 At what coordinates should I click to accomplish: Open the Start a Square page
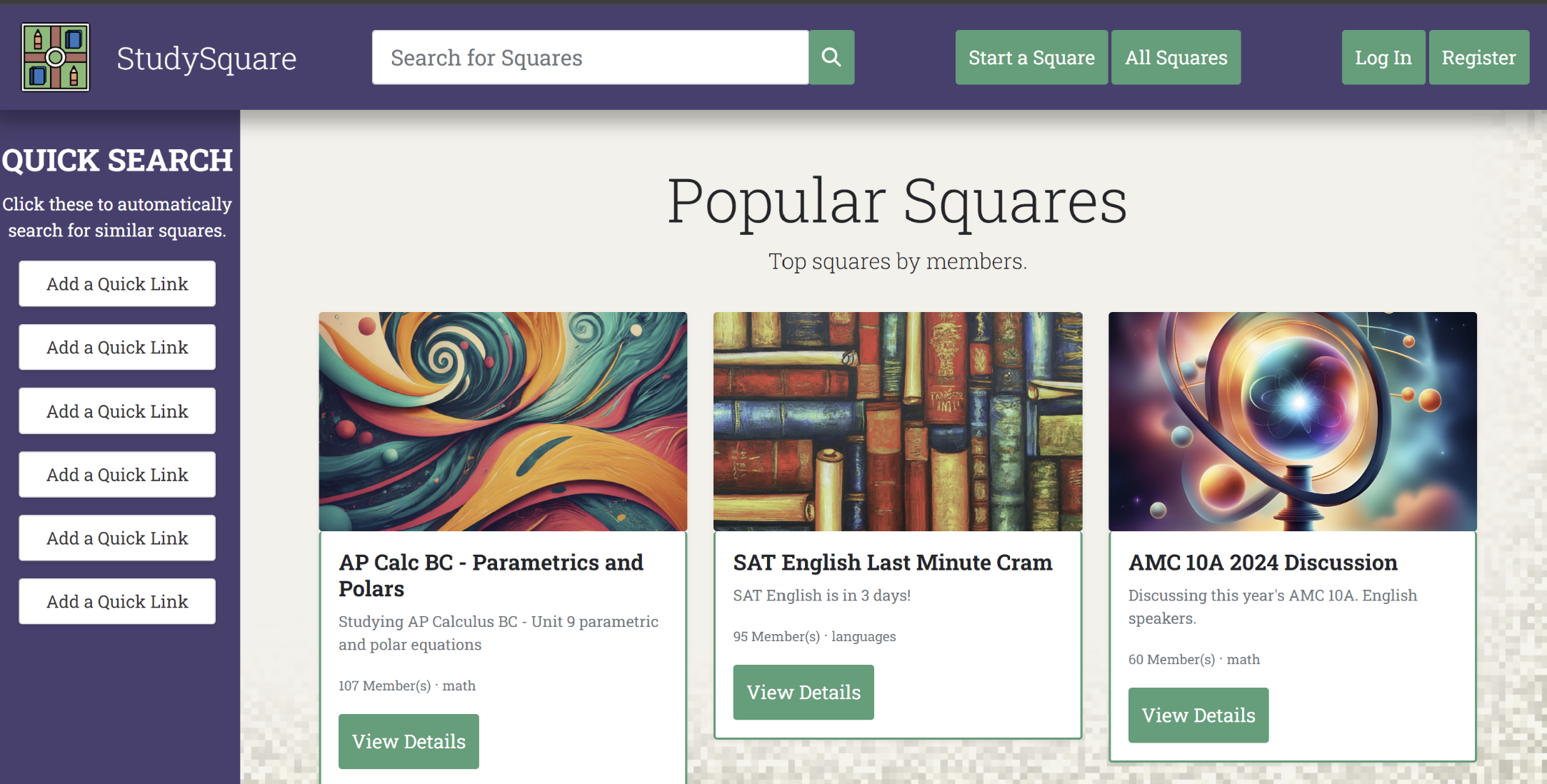coord(1031,57)
